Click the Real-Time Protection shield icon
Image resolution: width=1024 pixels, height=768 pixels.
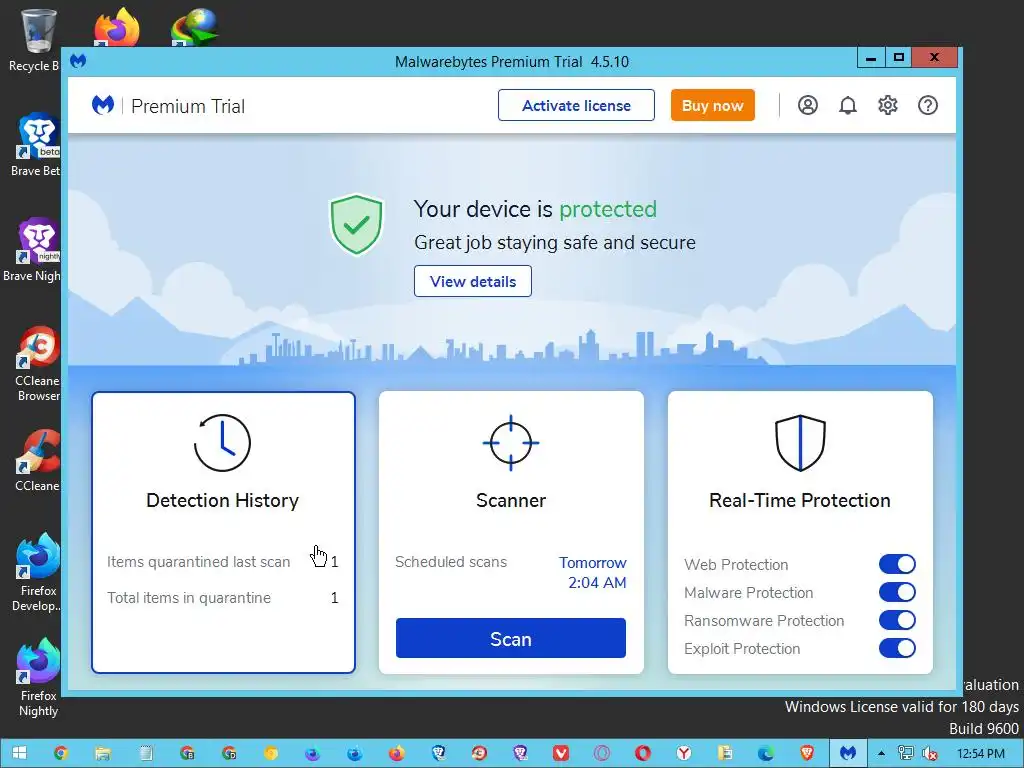click(800, 443)
